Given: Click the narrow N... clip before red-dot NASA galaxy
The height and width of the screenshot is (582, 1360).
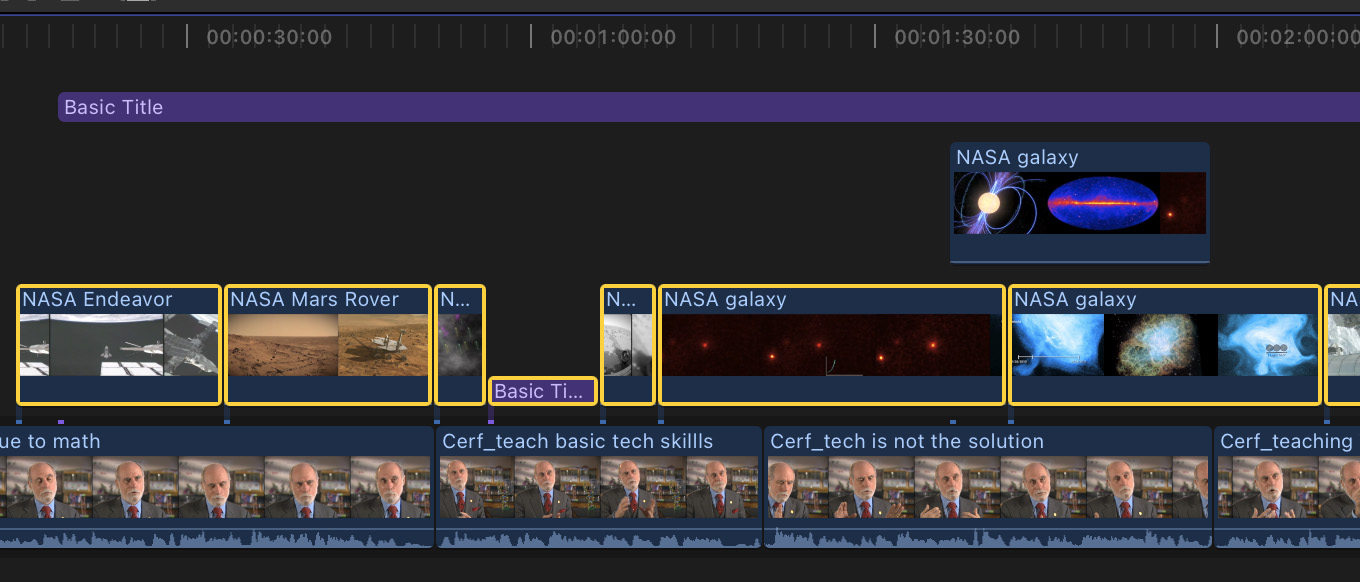Looking at the screenshot, I should 628,345.
